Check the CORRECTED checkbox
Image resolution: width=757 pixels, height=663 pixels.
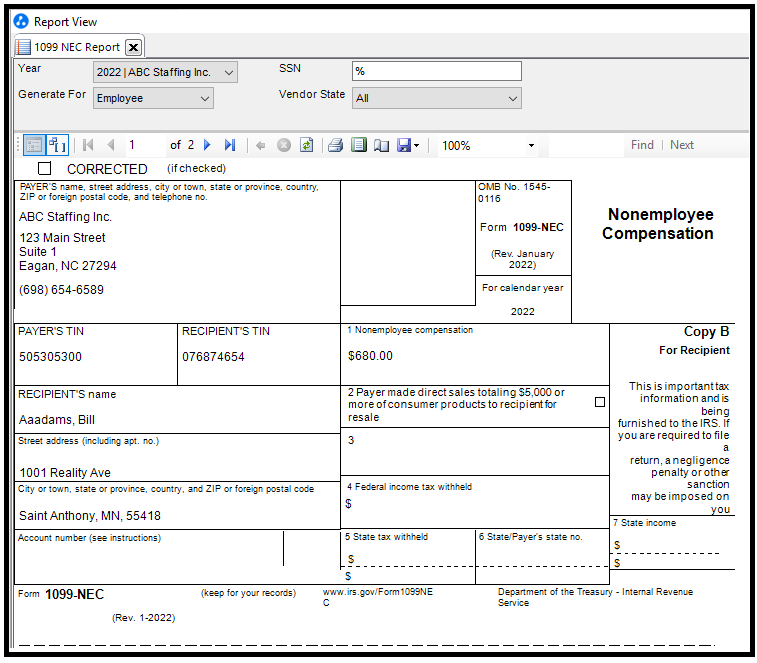click(44, 169)
